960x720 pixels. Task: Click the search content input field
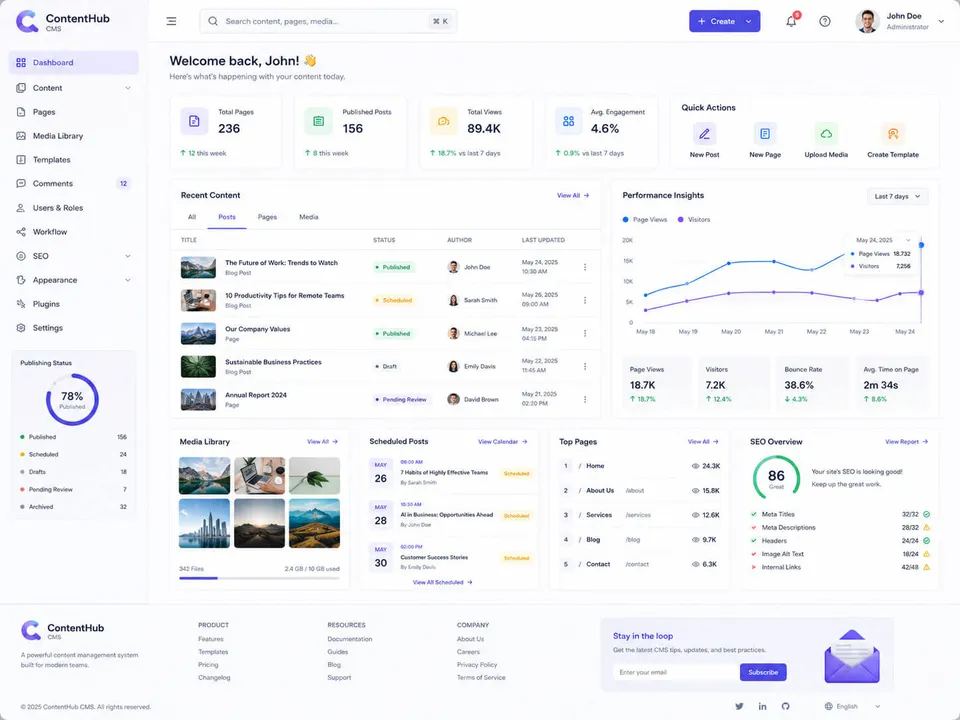click(x=328, y=21)
